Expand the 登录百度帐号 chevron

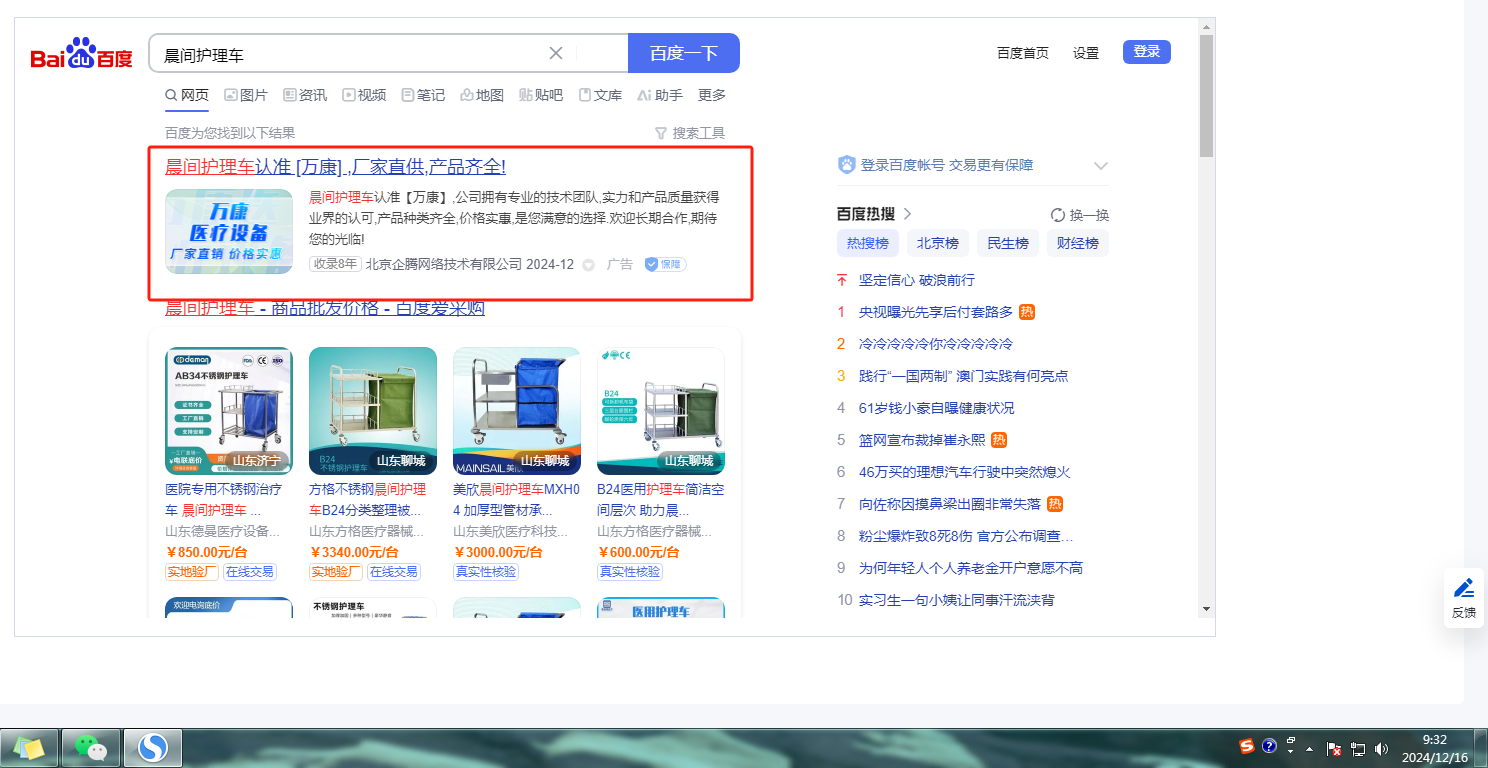coord(1101,165)
